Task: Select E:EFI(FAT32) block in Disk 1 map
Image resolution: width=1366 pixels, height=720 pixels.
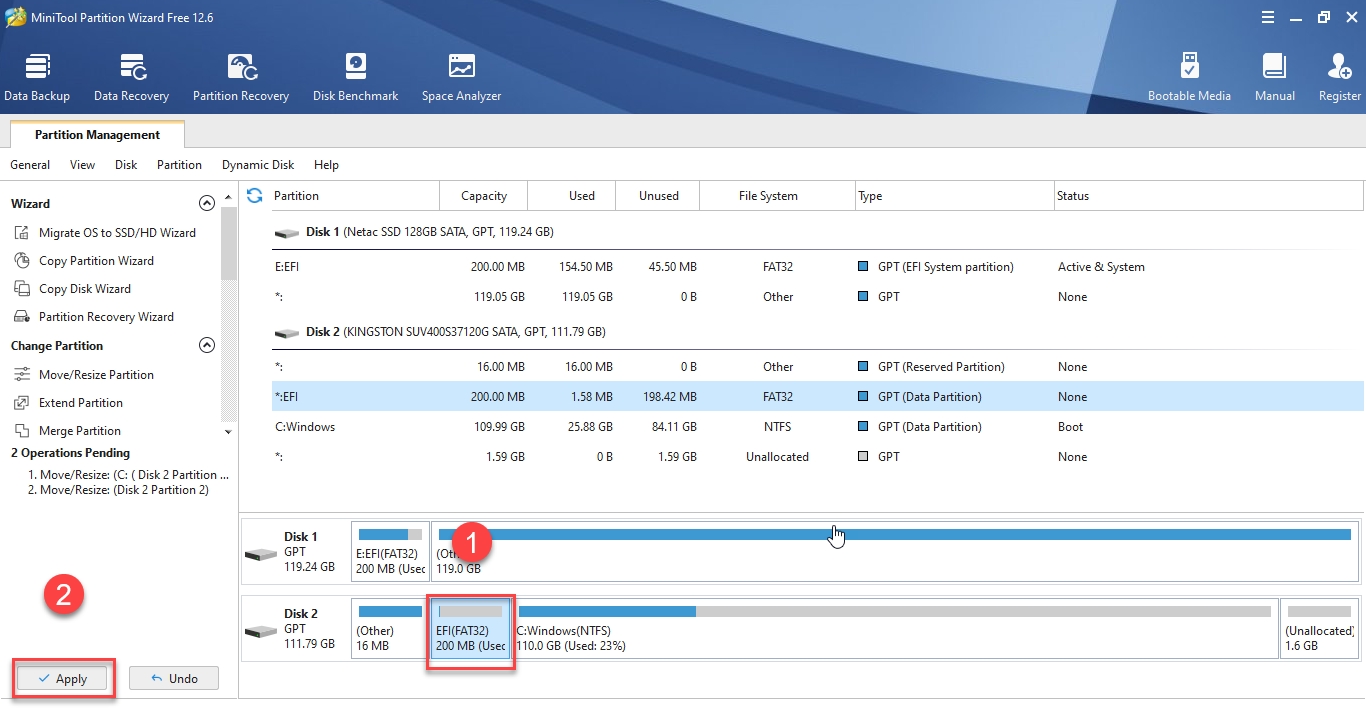Action: 390,551
